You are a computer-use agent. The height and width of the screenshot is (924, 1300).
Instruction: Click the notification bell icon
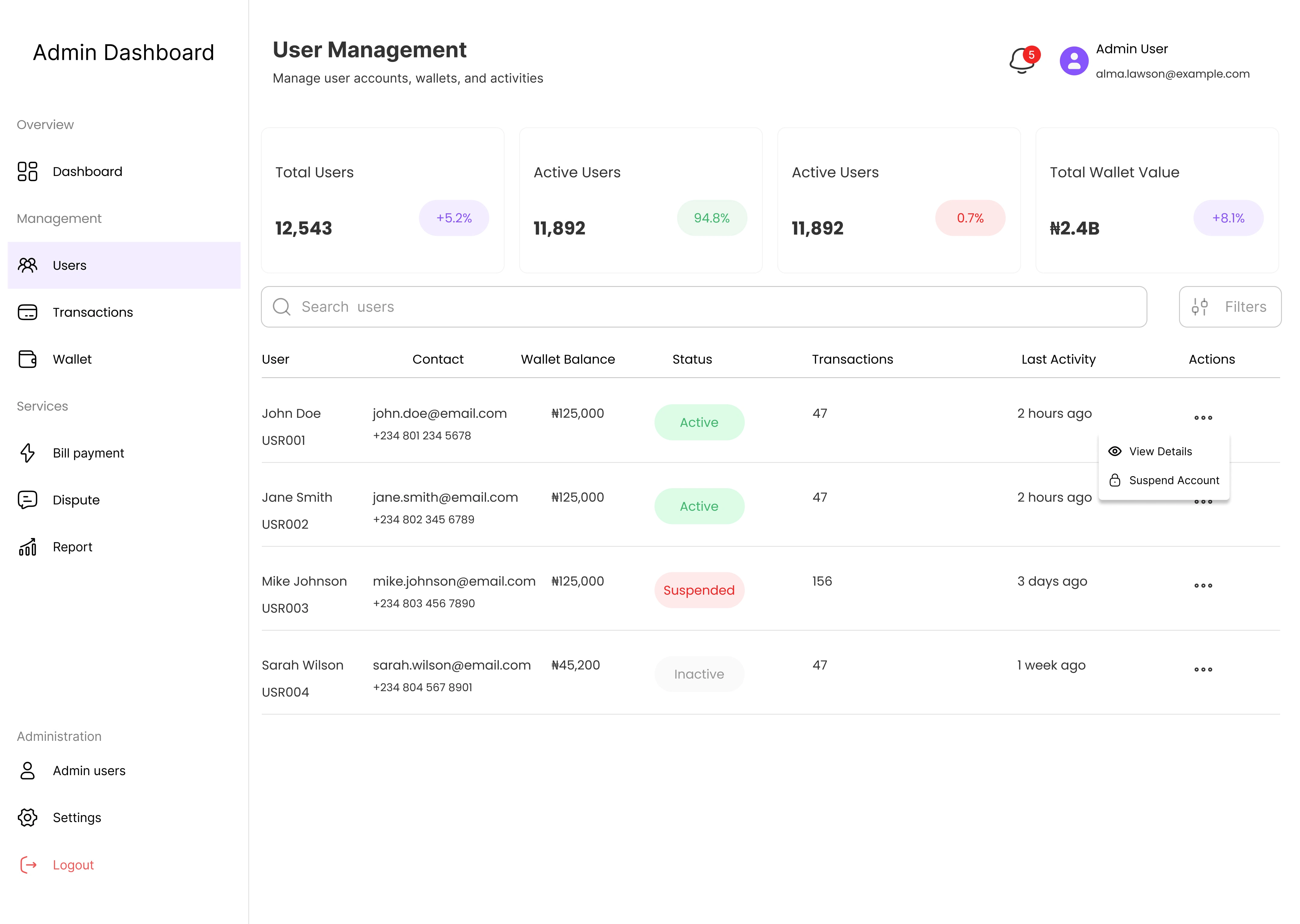click(1022, 61)
